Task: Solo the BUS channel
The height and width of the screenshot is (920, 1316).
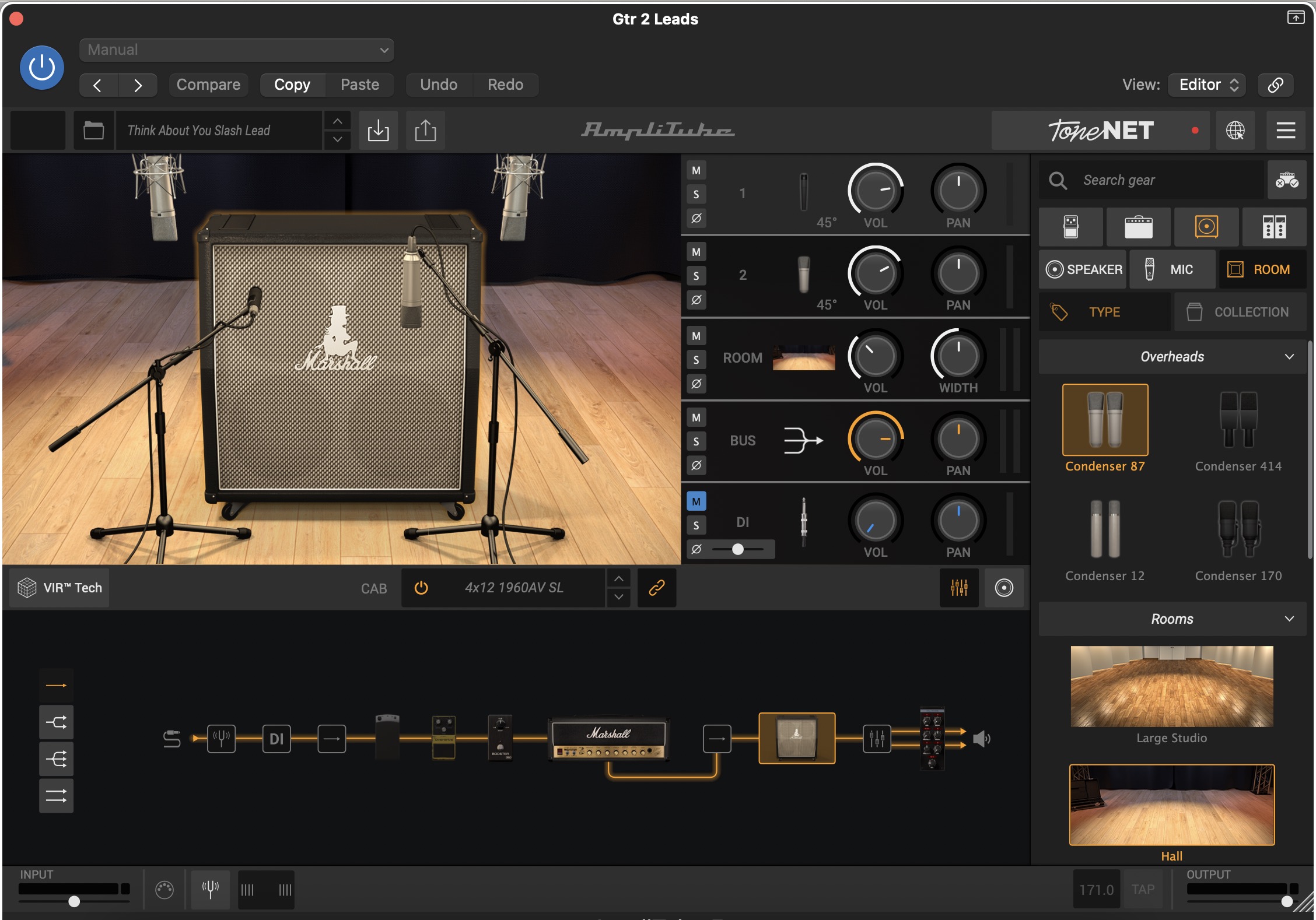Action: (x=696, y=442)
